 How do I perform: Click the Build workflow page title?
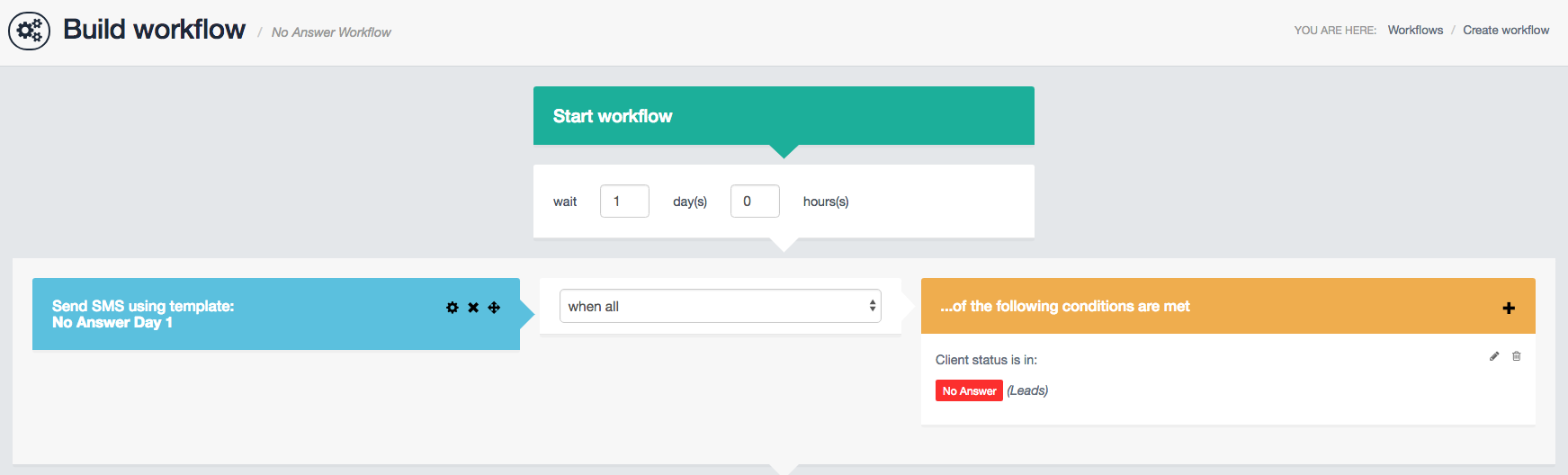[154, 30]
